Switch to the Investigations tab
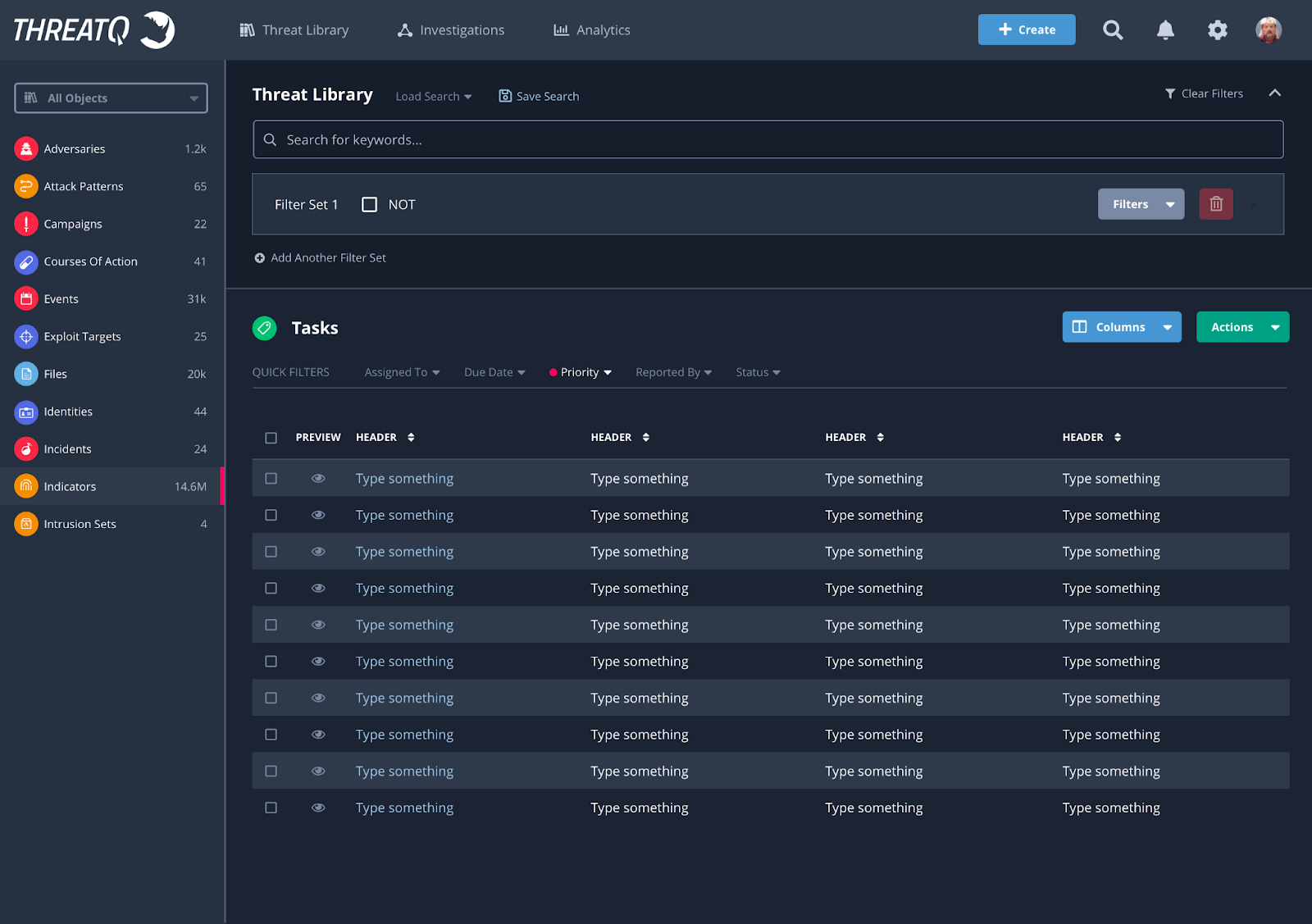1312x924 pixels. coord(450,30)
